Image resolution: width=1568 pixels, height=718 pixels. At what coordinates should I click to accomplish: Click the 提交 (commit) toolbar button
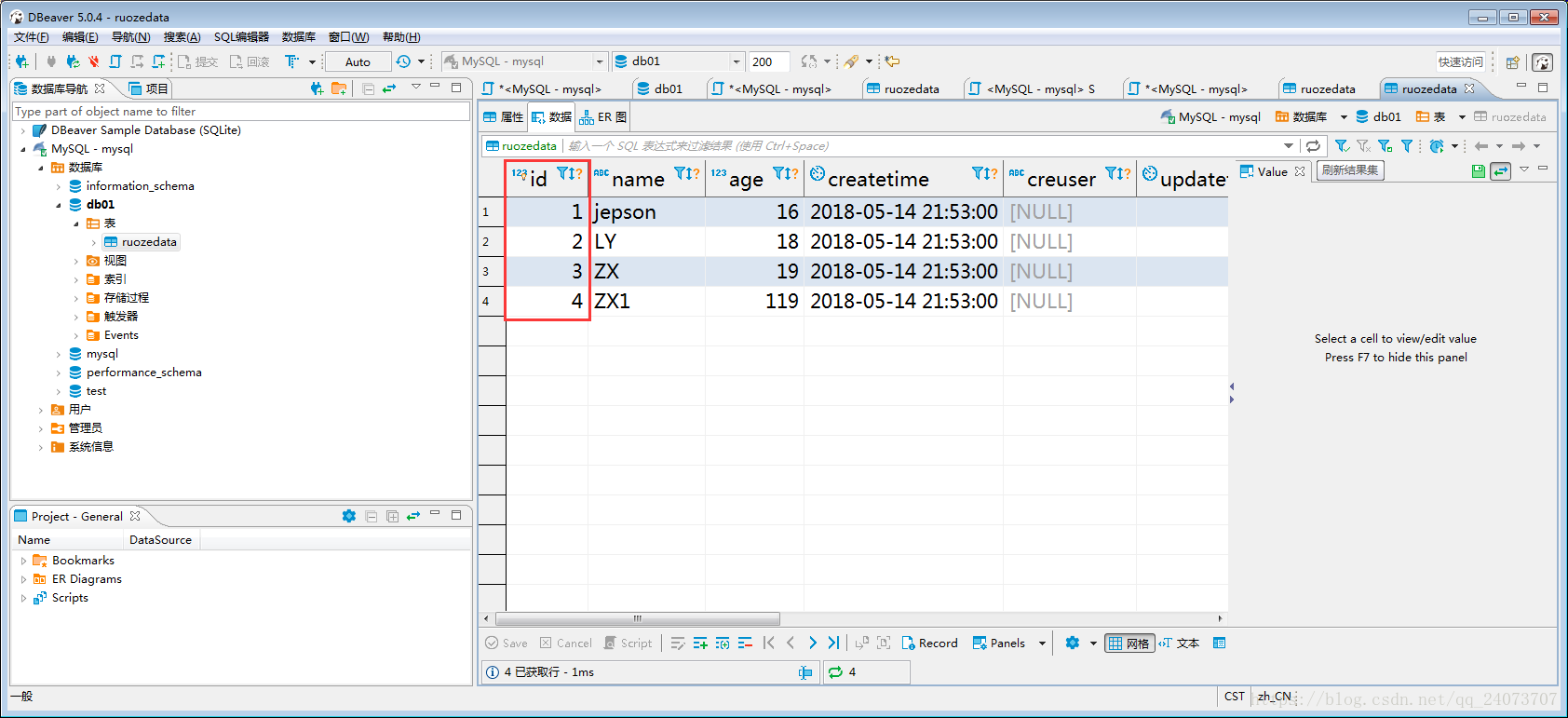click(x=198, y=61)
